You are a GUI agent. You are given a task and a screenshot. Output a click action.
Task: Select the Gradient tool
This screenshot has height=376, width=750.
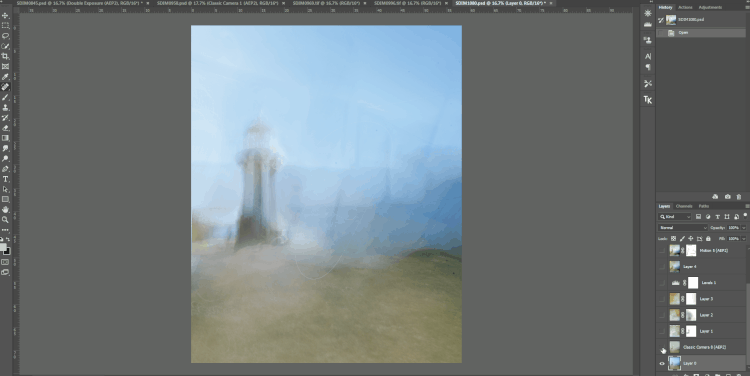click(5, 138)
